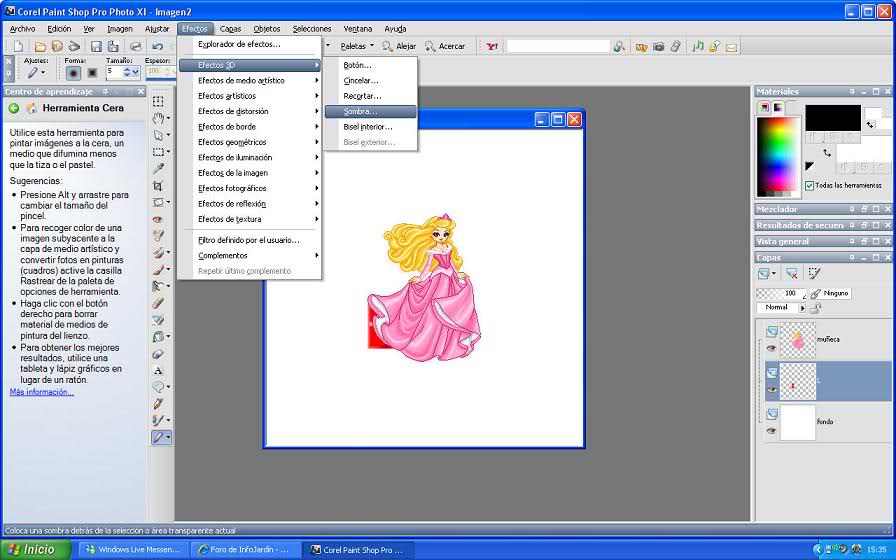This screenshot has height=560, width=896.
Task: Click the layer opacity 100 slider
Action: pyautogui.click(x=781, y=294)
